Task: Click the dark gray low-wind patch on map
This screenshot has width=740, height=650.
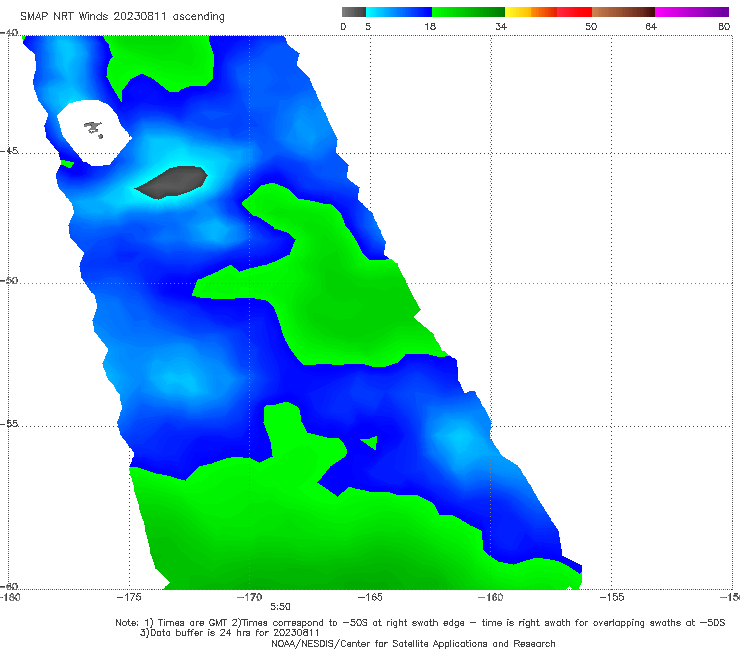Action: 171,182
